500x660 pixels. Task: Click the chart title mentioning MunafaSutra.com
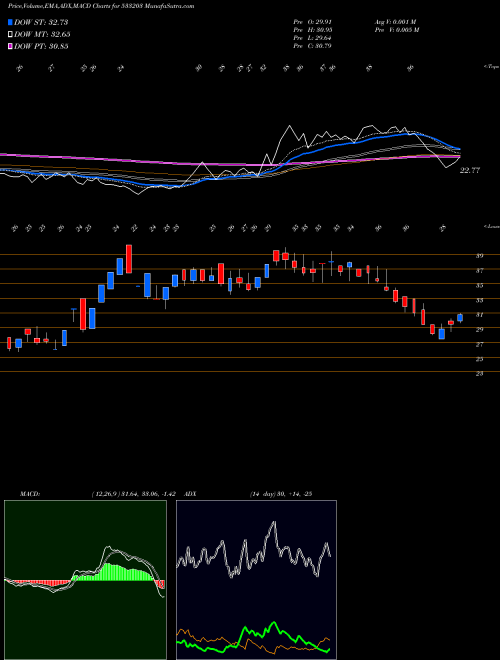tap(101, 7)
